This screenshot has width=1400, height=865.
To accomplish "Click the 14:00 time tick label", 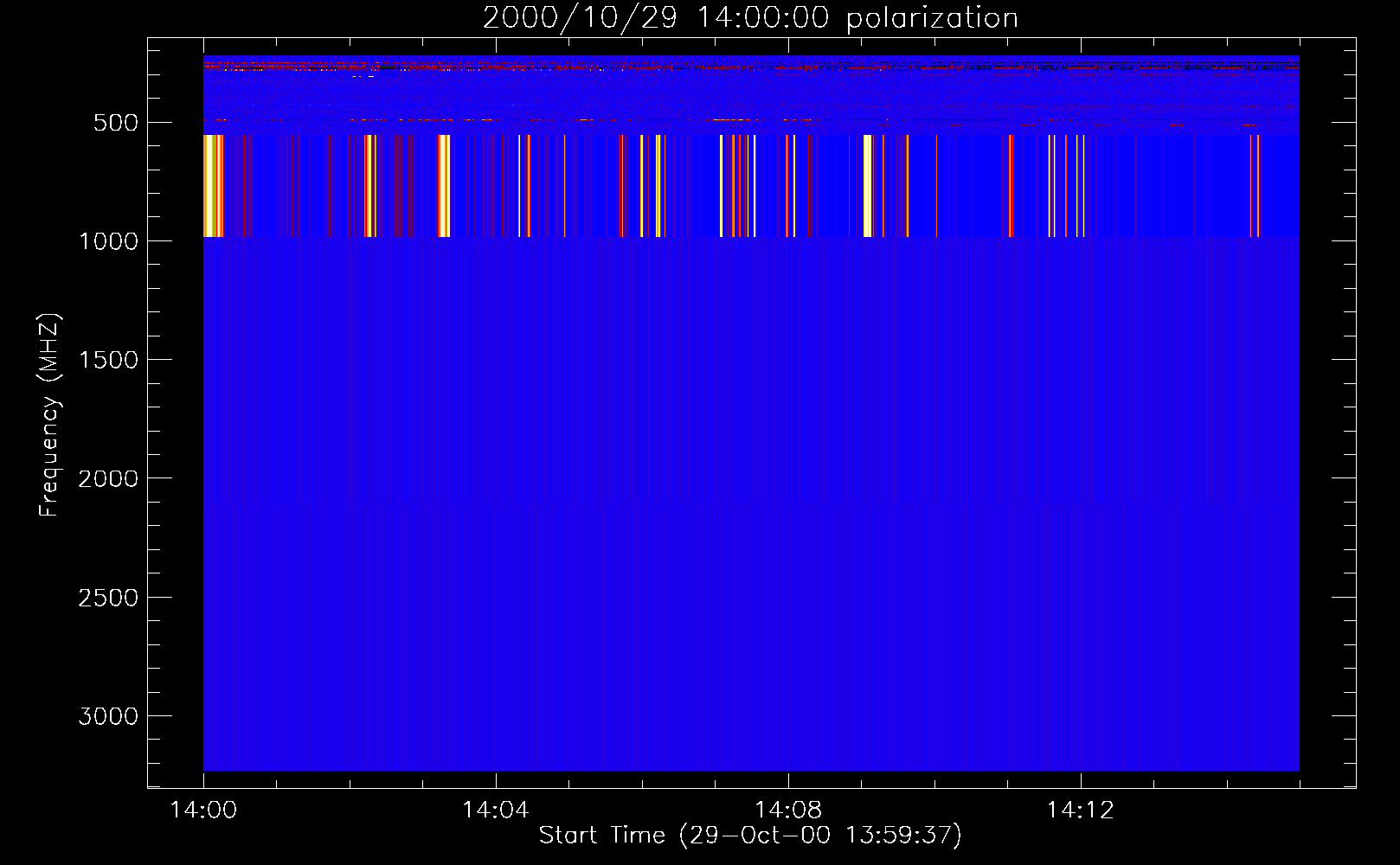I will click(203, 811).
